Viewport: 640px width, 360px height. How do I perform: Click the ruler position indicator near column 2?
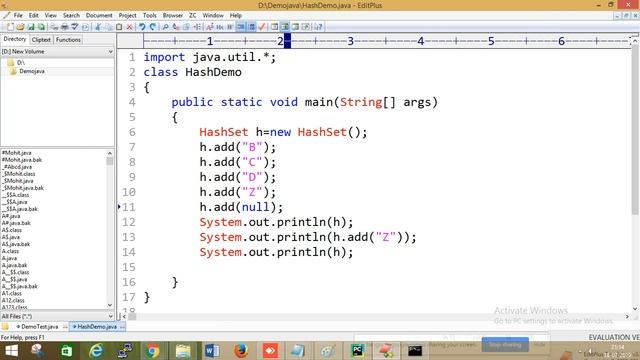287,41
